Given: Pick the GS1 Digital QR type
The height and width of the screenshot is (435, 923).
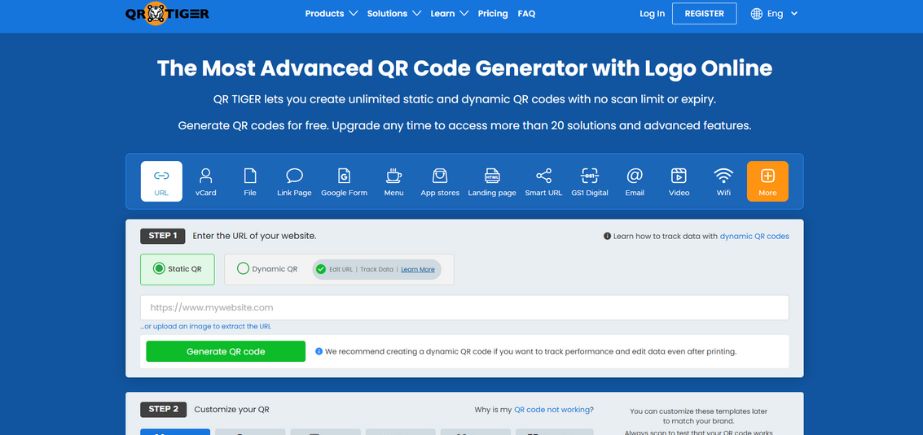Looking at the screenshot, I should (589, 181).
